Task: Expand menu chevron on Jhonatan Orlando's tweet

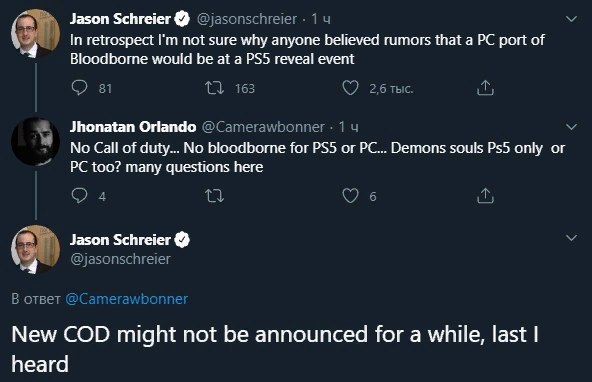Action: 572,126
